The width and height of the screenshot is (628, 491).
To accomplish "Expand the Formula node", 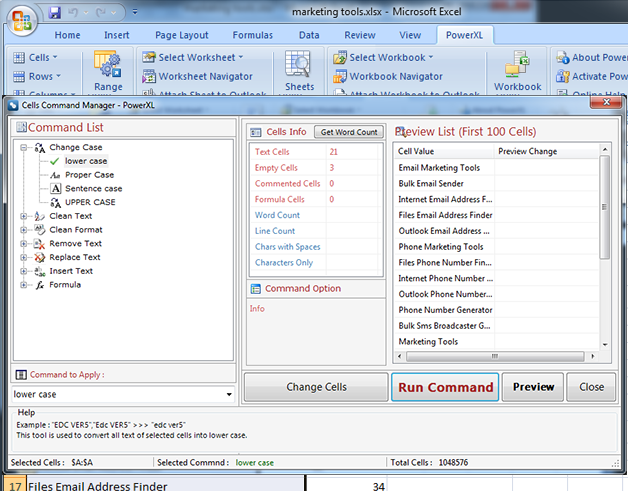I will [24, 285].
